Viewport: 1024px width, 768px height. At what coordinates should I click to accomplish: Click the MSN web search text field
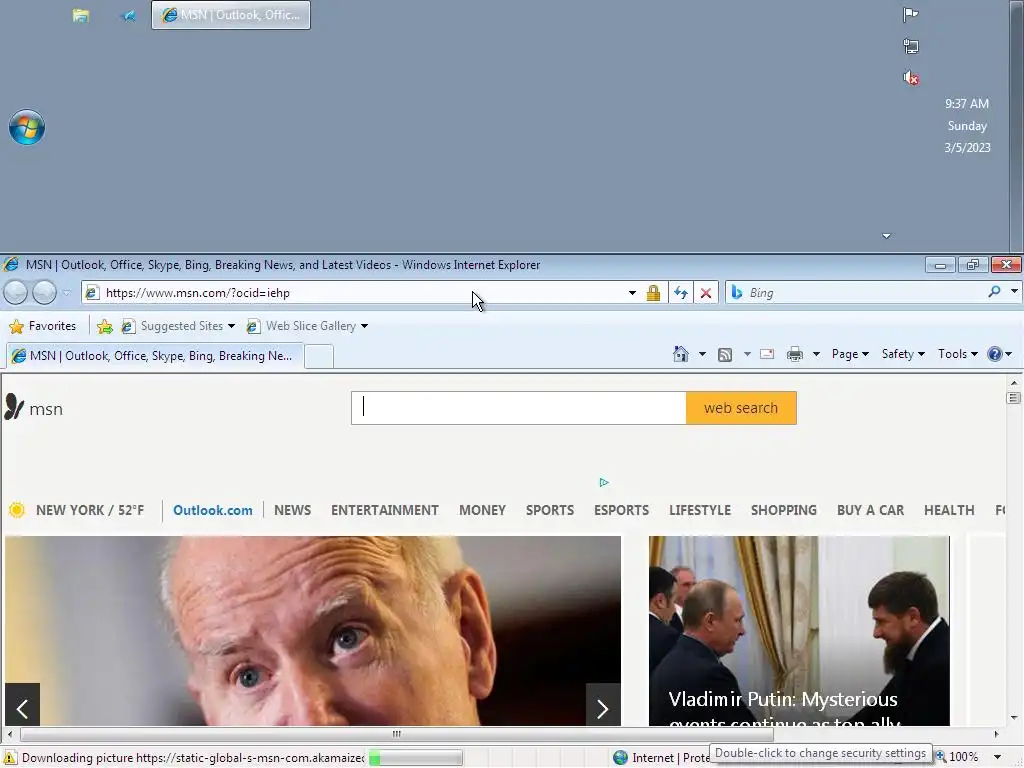point(519,408)
